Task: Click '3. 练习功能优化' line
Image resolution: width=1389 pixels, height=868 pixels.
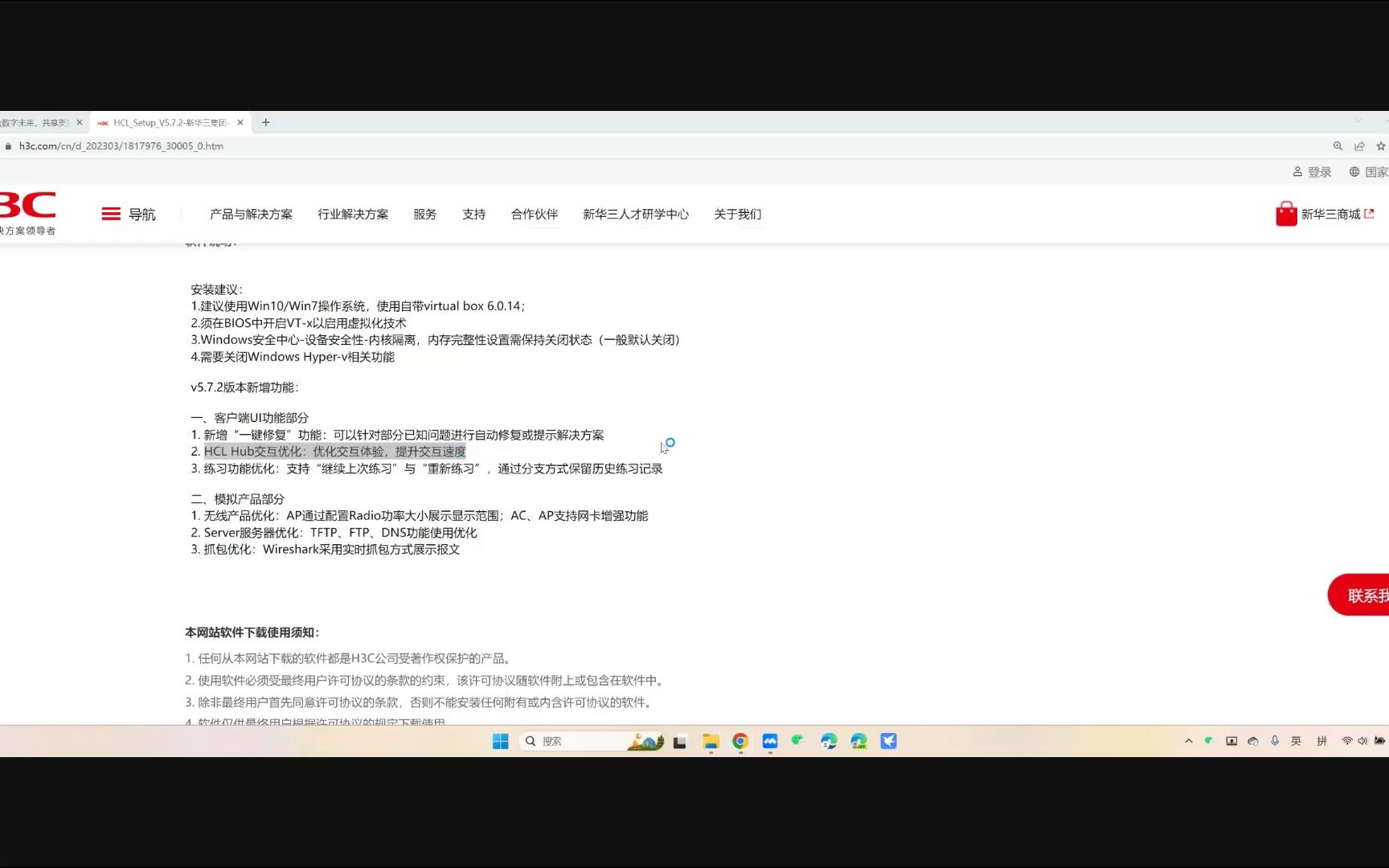Action: (x=427, y=469)
